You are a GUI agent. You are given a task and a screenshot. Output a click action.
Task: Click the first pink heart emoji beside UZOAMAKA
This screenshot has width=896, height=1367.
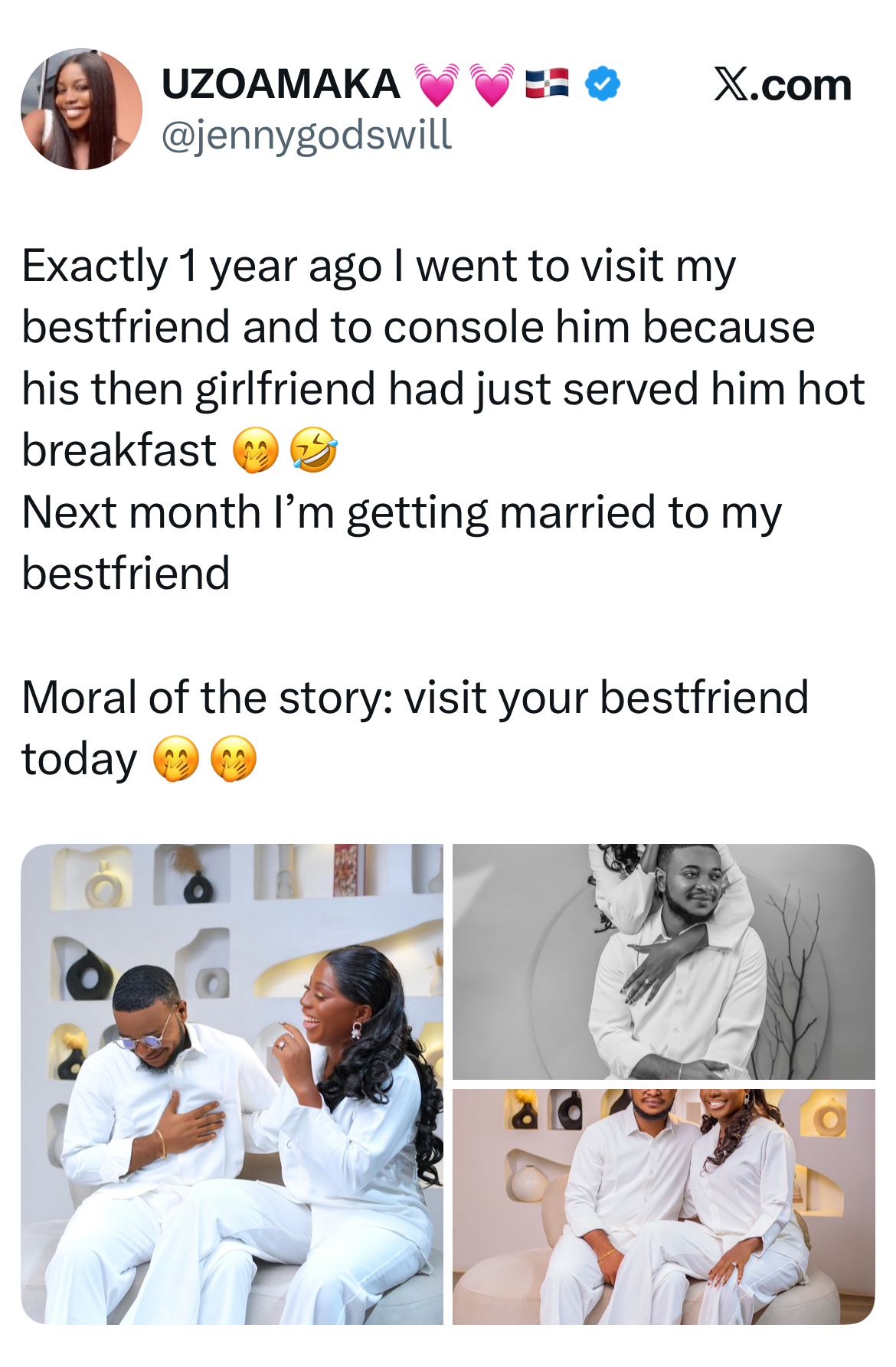[x=437, y=84]
